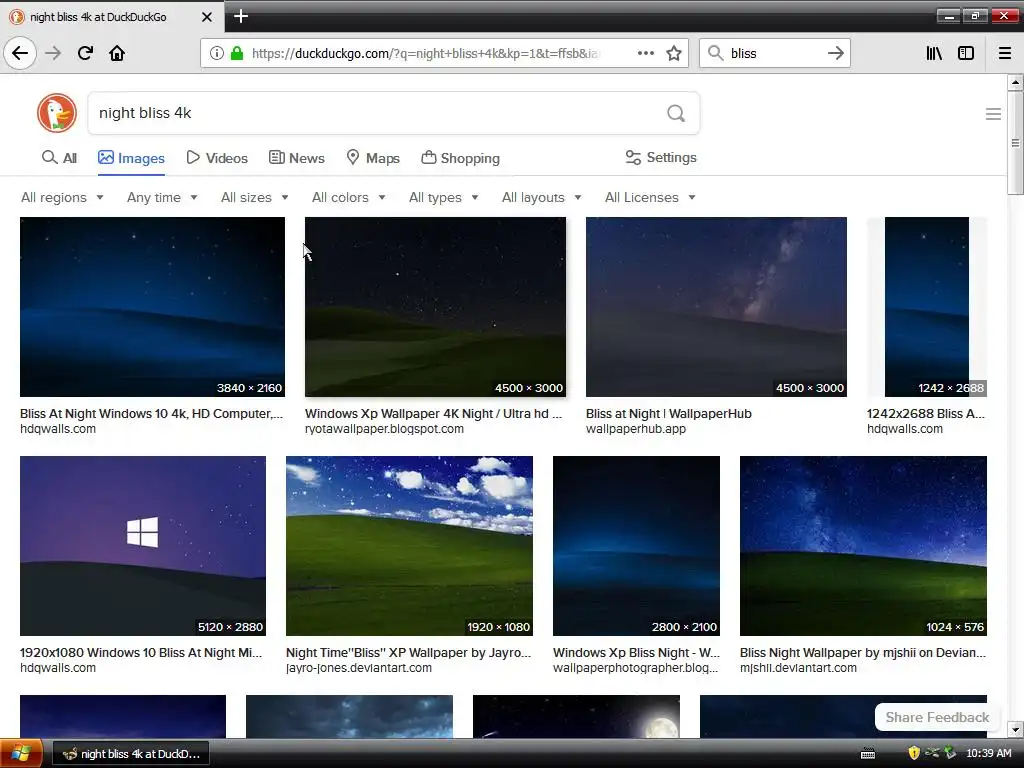Switch to the All results tab
The image size is (1024, 768).
pos(59,158)
